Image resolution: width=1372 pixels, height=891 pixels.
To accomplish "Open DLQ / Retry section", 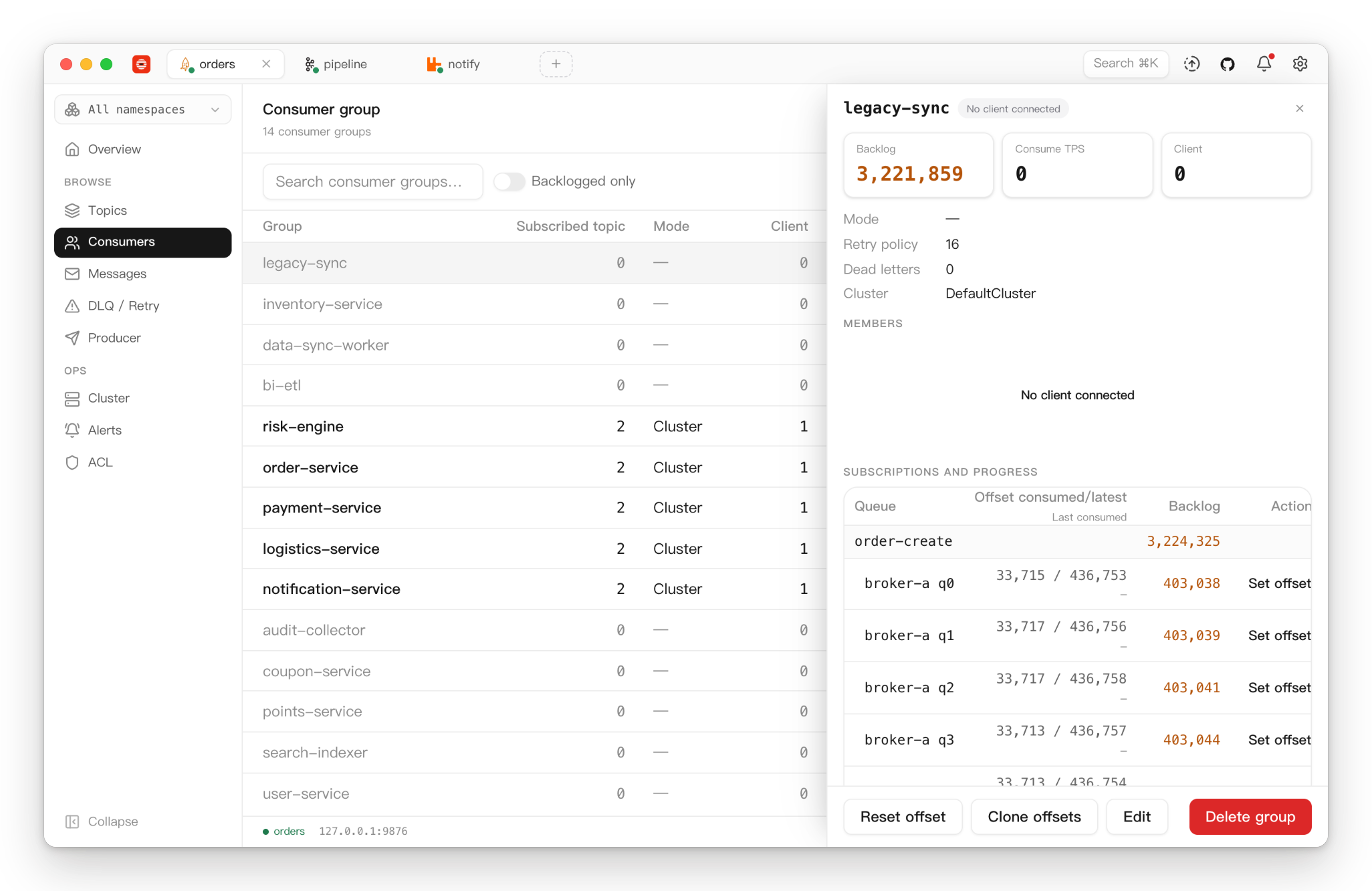I will pos(142,306).
